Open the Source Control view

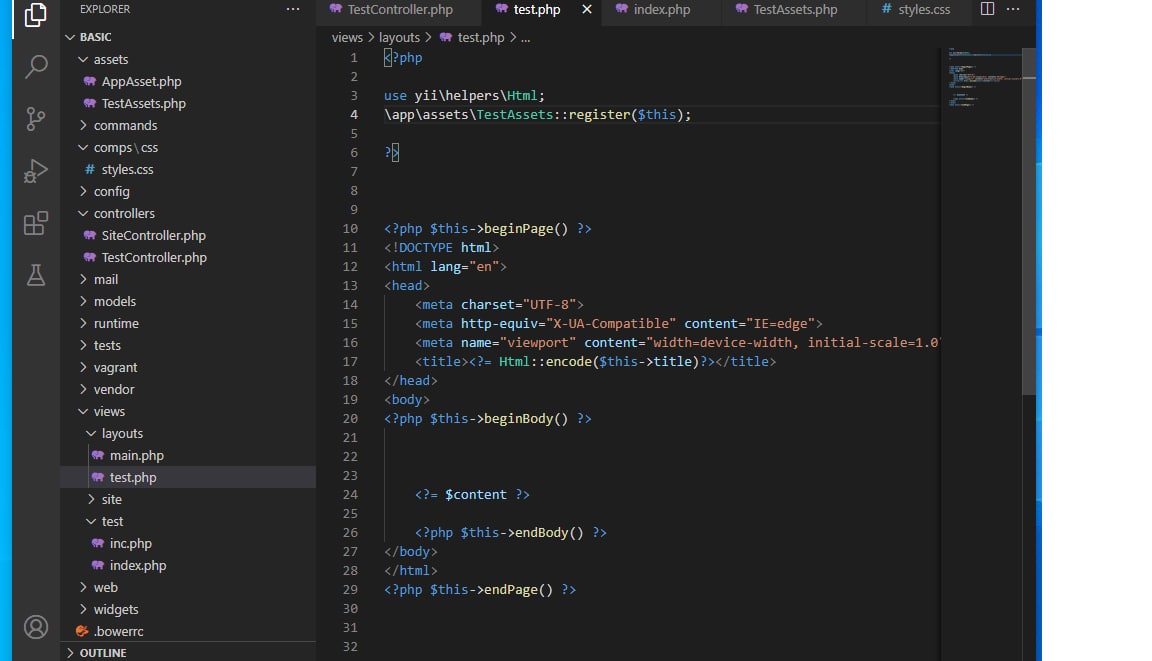coord(35,119)
